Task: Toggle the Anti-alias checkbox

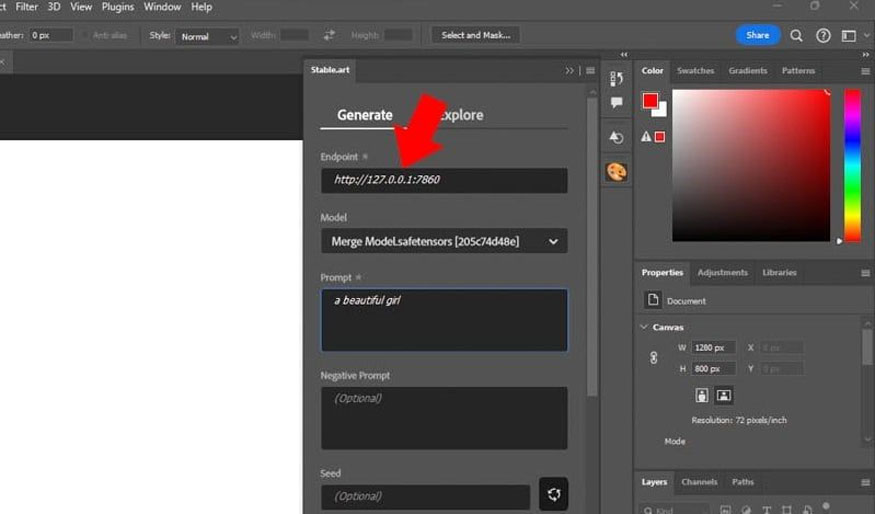Action: click(84, 35)
